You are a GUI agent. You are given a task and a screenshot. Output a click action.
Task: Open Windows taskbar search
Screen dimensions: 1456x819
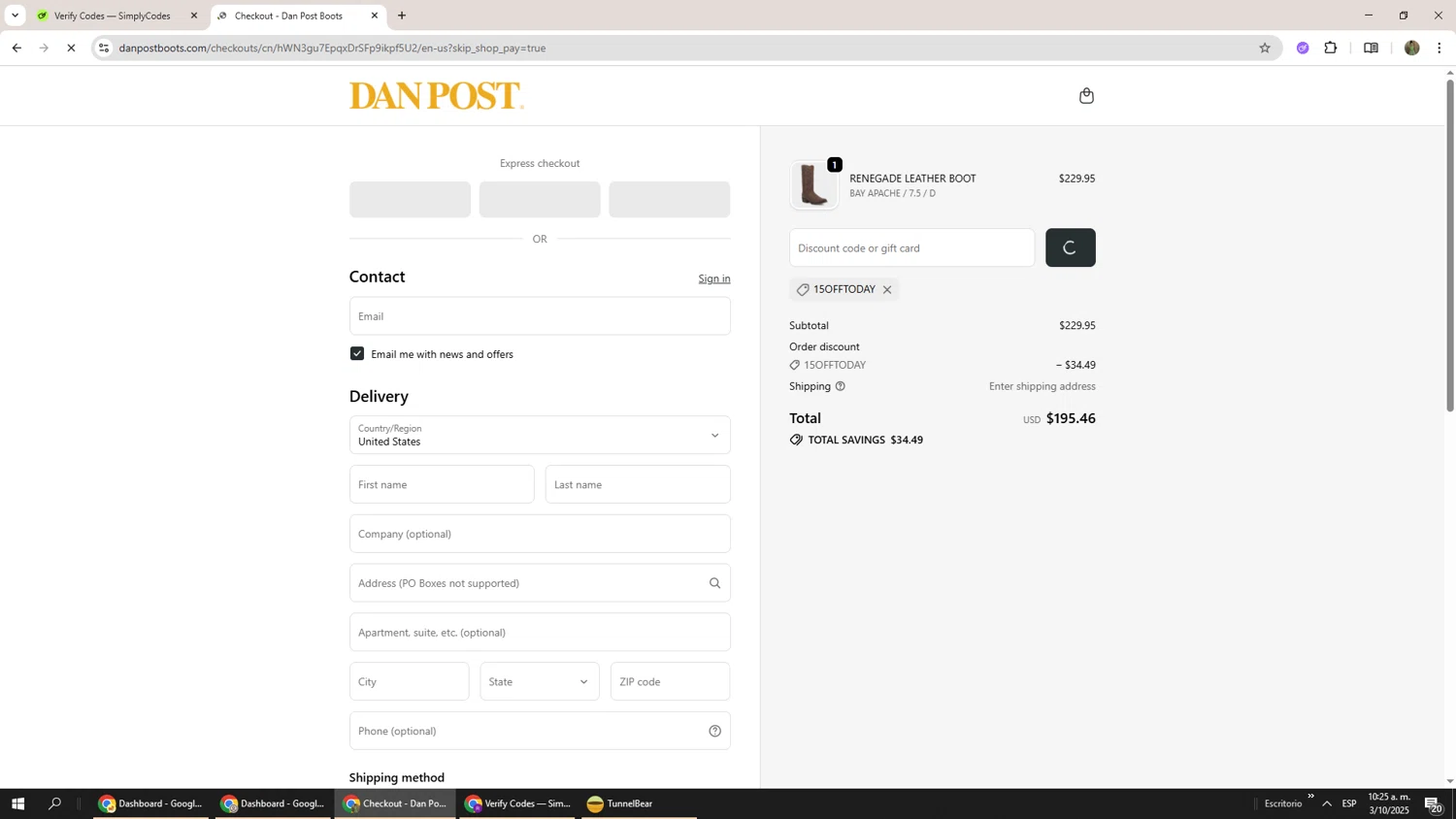coord(54,803)
